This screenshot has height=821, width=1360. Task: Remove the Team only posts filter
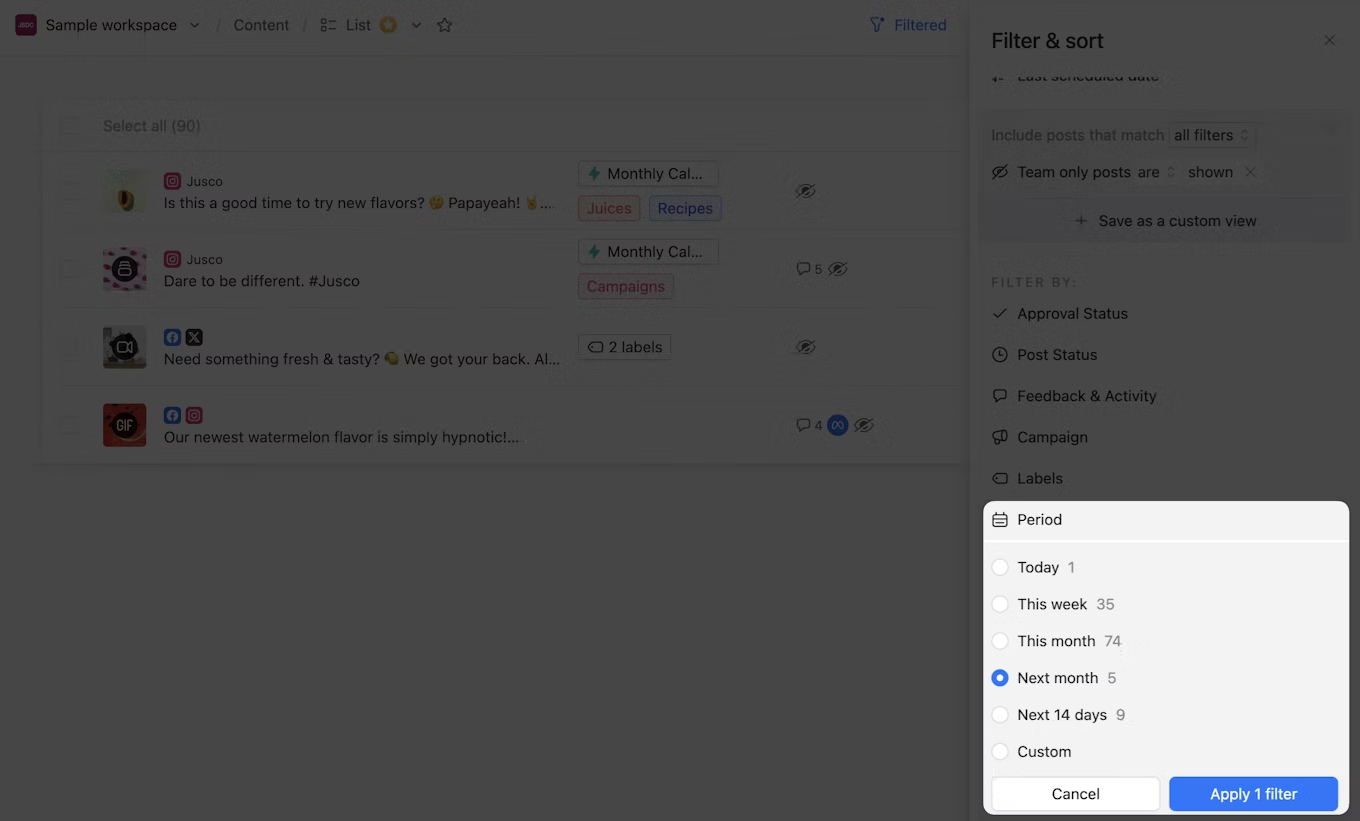tap(1250, 172)
